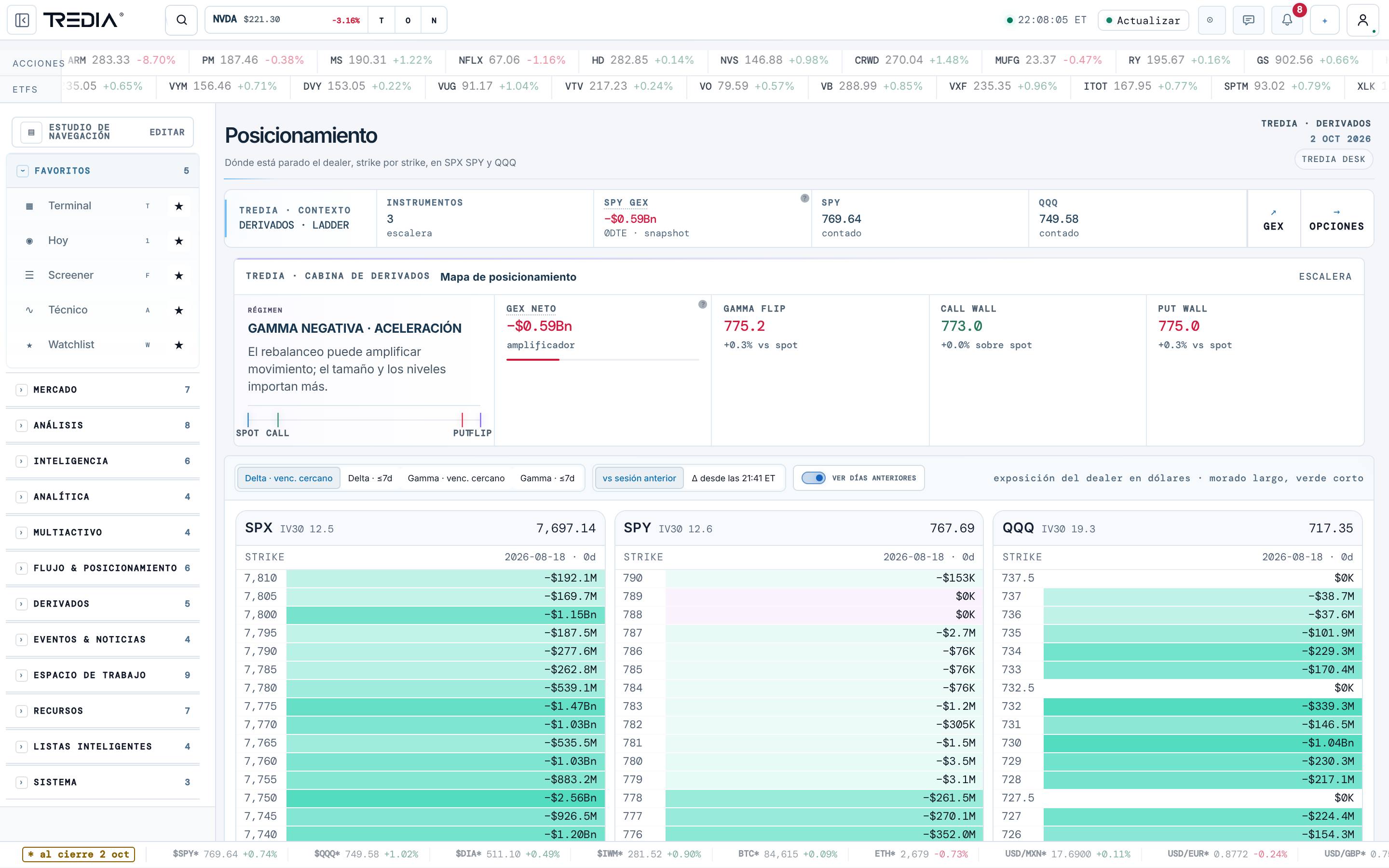Unstar Hoy in favorites
Image resolution: width=1389 pixels, height=868 pixels.
(x=179, y=241)
